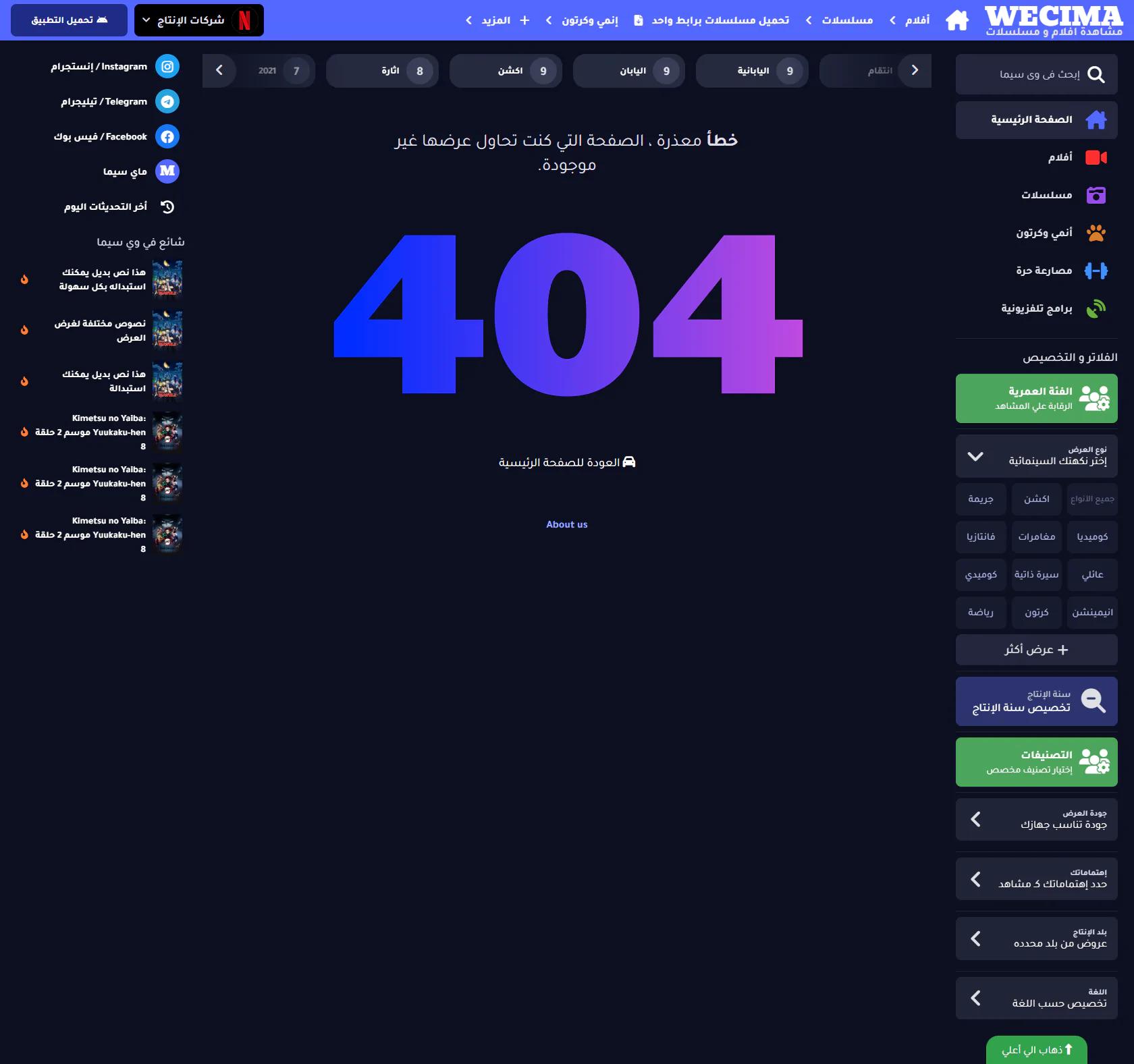Image resolution: width=1134 pixels, height=1064 pixels.
Task: Click the wrestling dumbbell icon
Action: pos(1096,271)
